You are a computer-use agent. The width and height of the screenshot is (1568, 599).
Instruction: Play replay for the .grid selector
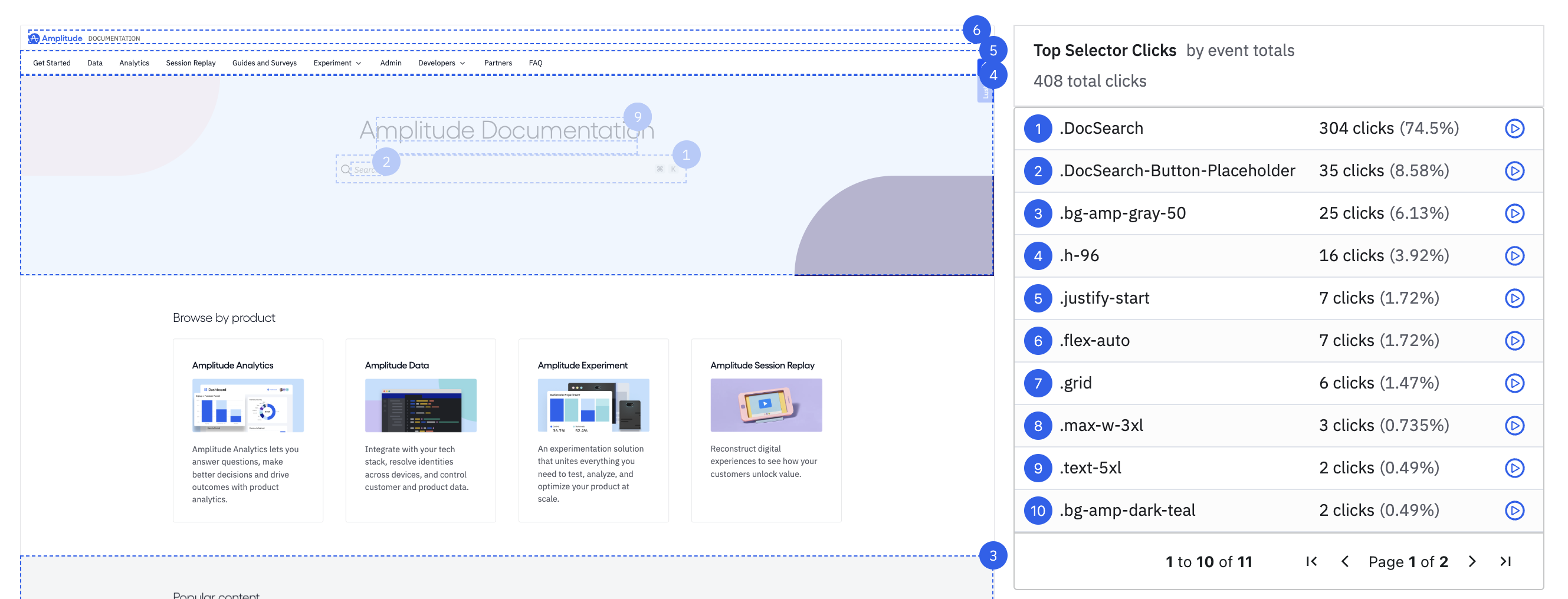(1515, 383)
